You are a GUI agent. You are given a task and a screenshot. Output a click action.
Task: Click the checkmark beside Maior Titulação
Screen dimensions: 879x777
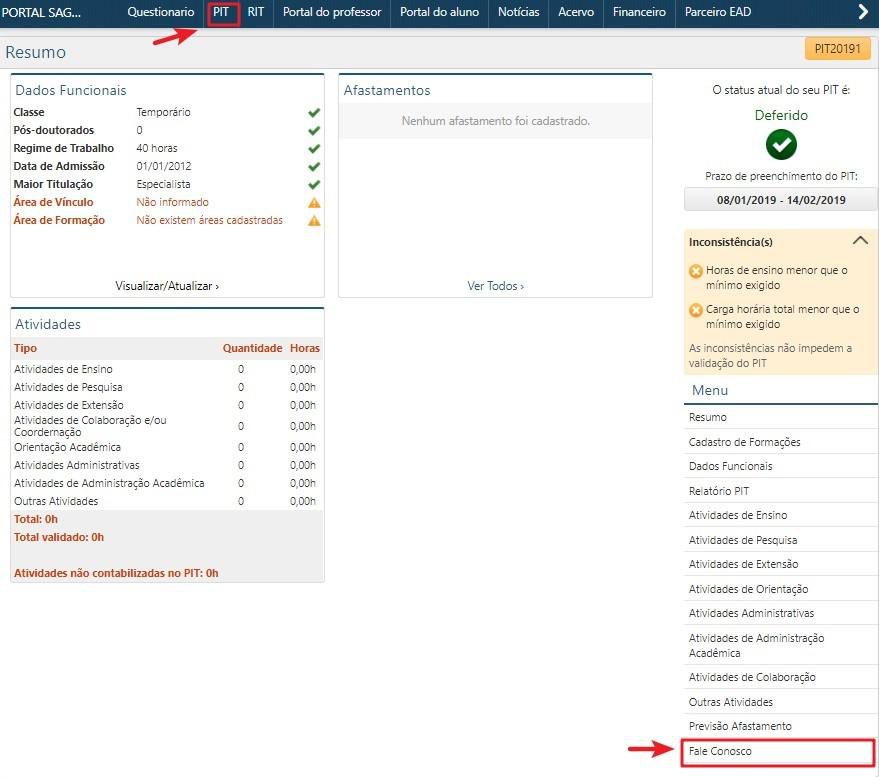314,184
